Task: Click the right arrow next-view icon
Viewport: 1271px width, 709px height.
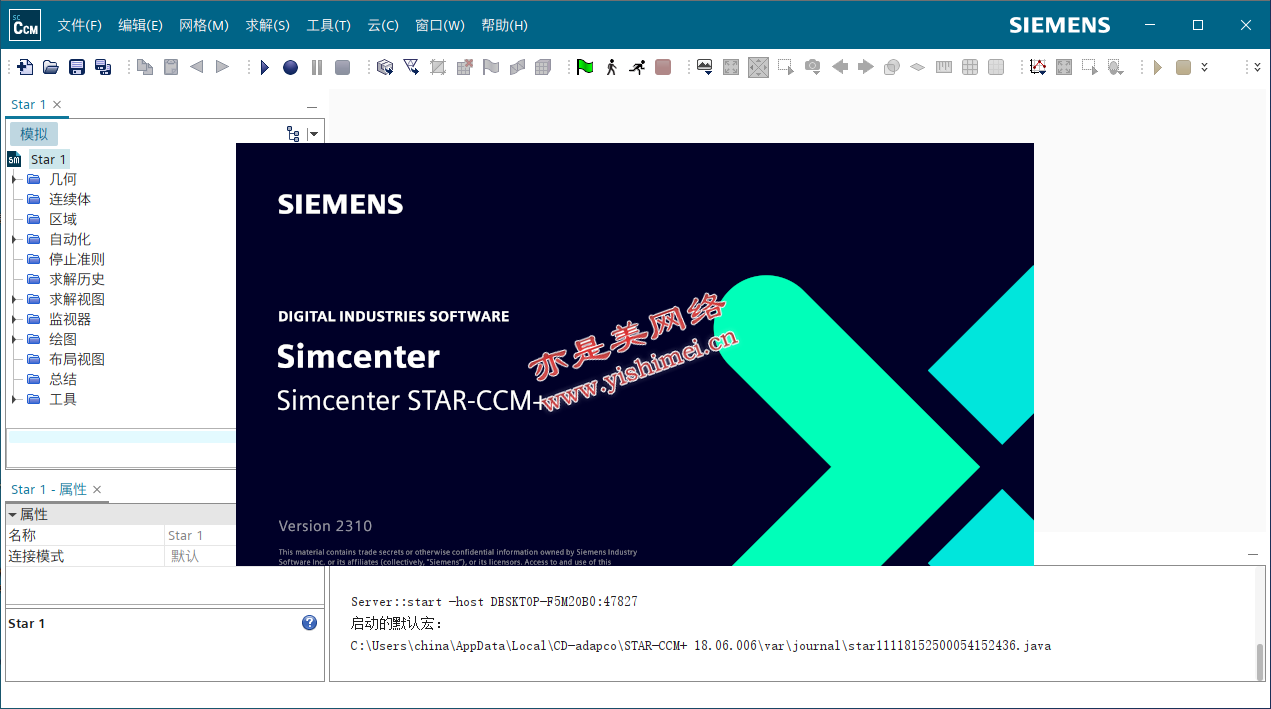Action: click(866, 67)
